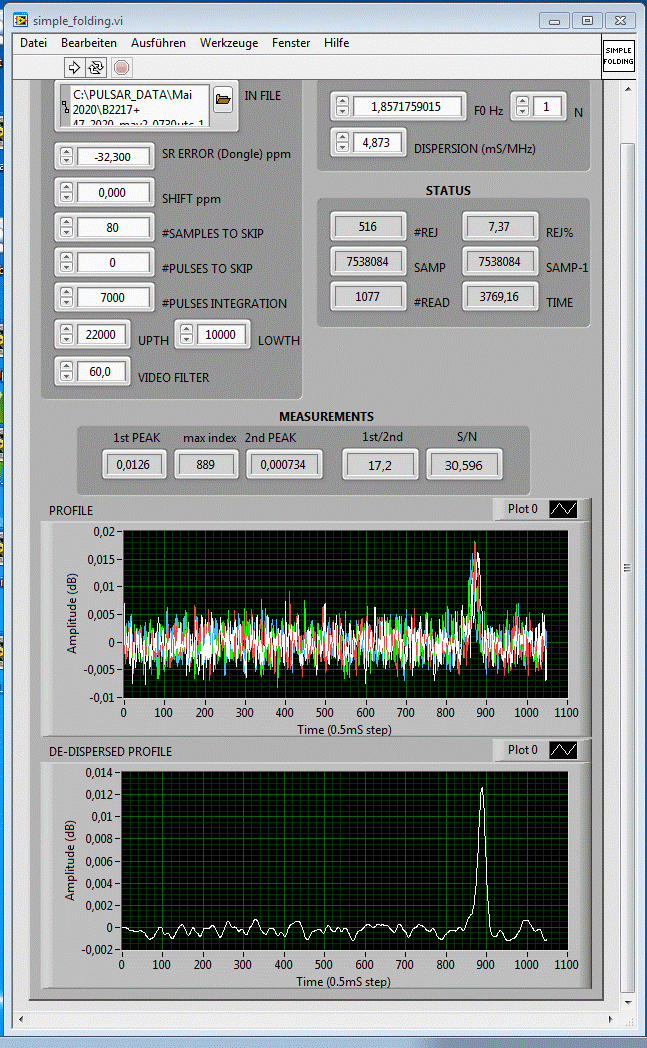Click the F0 Hz value field
The image size is (647, 1048).
coord(406,106)
